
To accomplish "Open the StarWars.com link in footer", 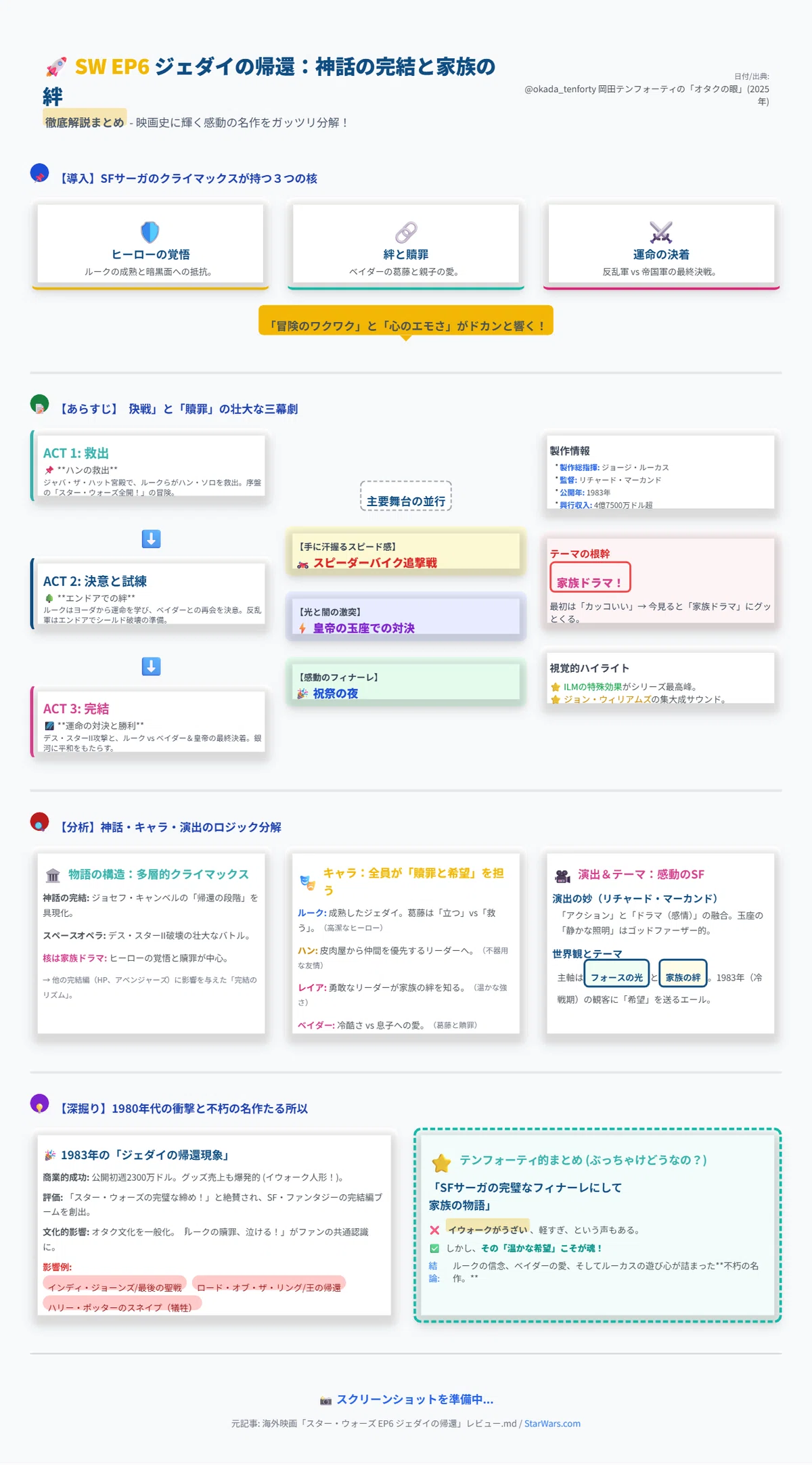I will coord(552,1423).
